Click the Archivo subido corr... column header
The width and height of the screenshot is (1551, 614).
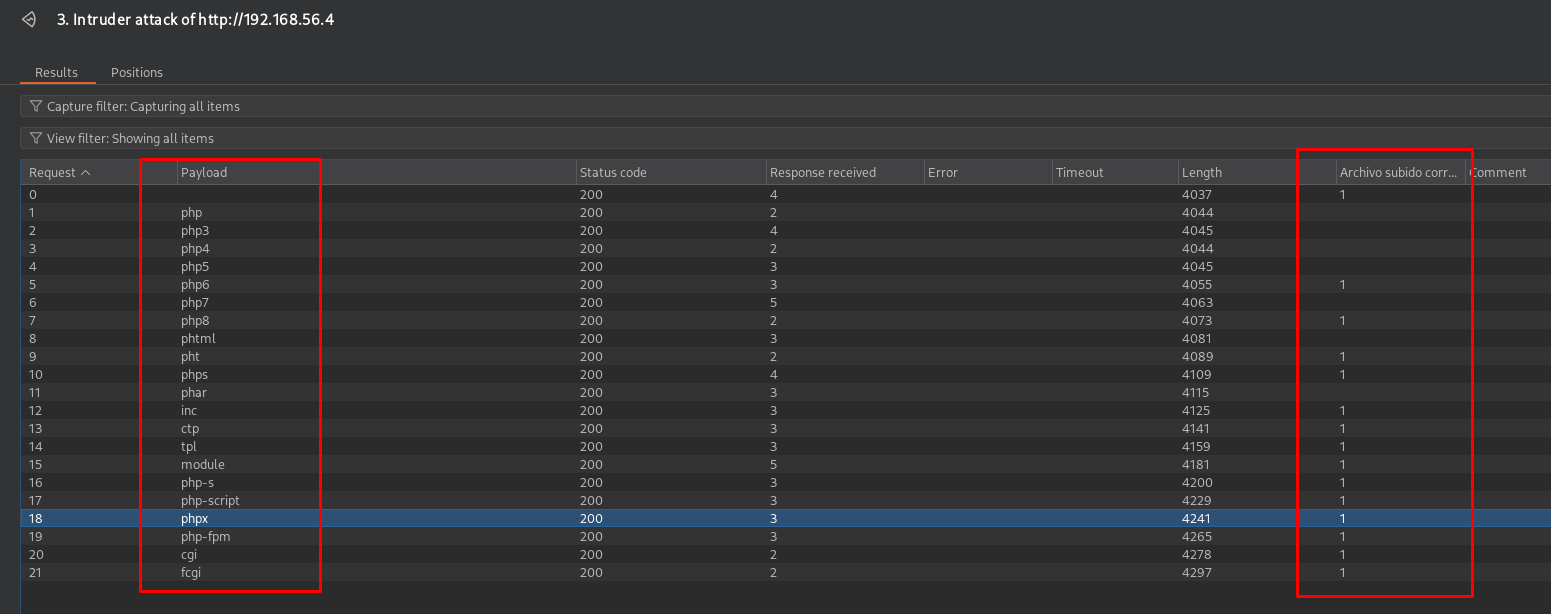click(1398, 172)
